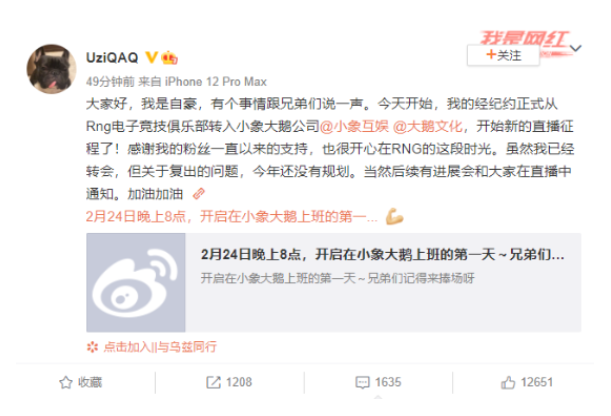Click the crown membership badge icon
This screenshot has height=416, width=611.
point(169,58)
